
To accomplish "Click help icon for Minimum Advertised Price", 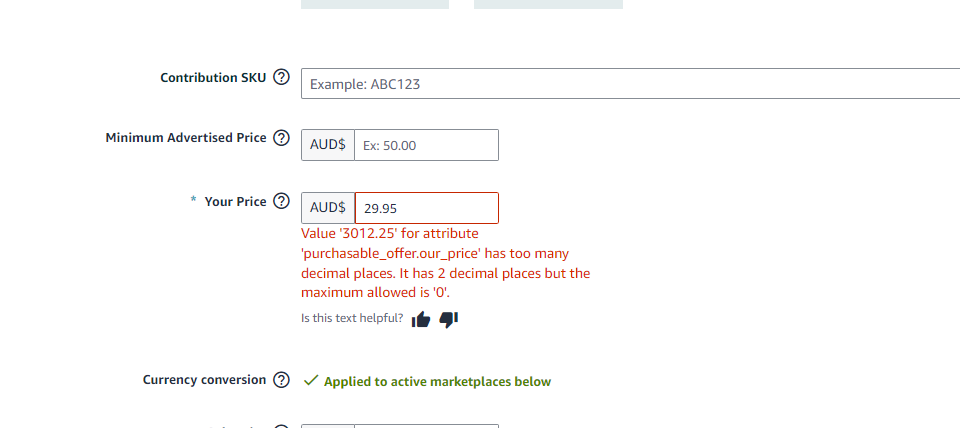I will tap(281, 138).
